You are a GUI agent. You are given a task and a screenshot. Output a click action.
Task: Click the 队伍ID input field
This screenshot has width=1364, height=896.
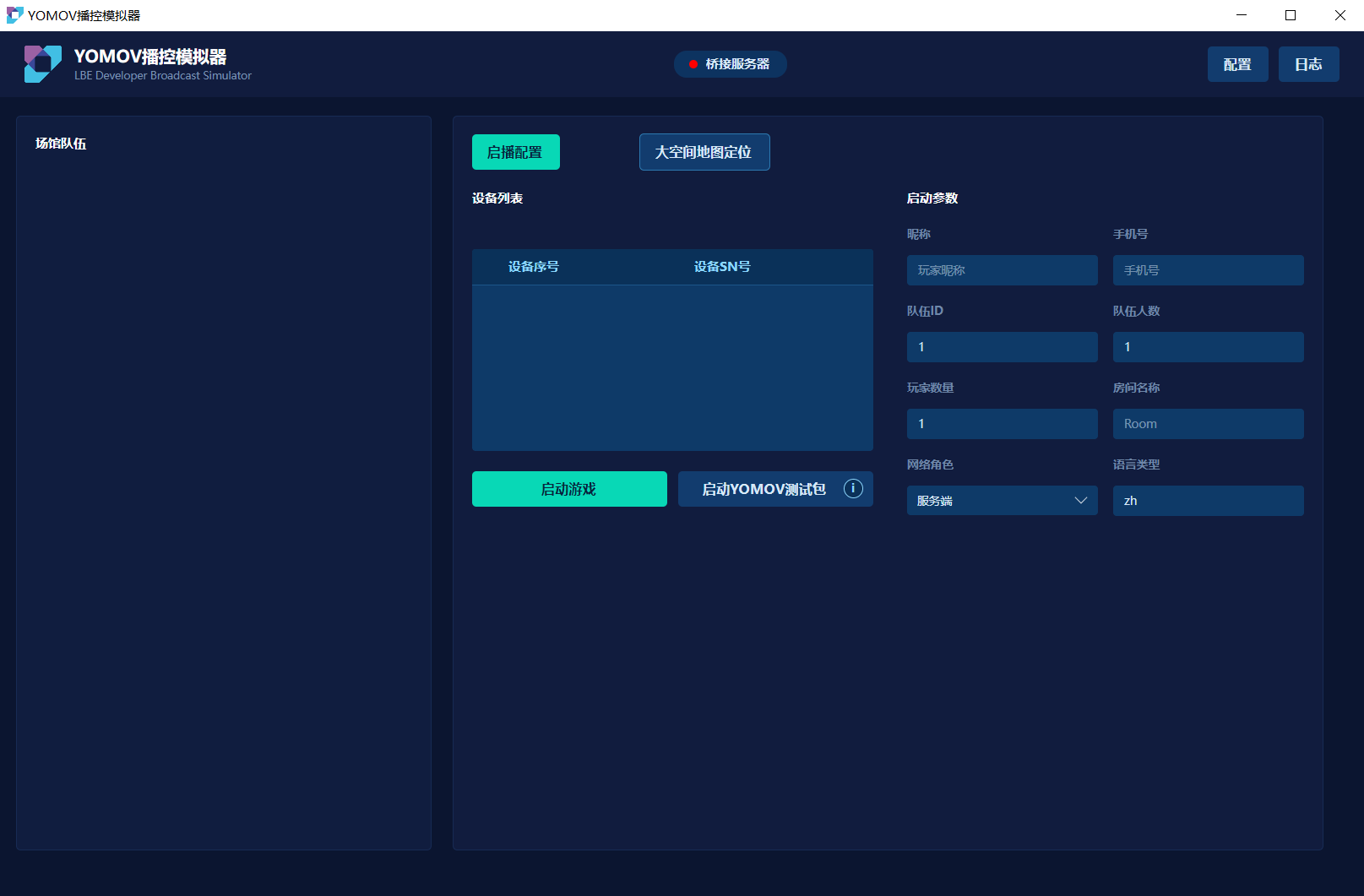tap(1002, 347)
